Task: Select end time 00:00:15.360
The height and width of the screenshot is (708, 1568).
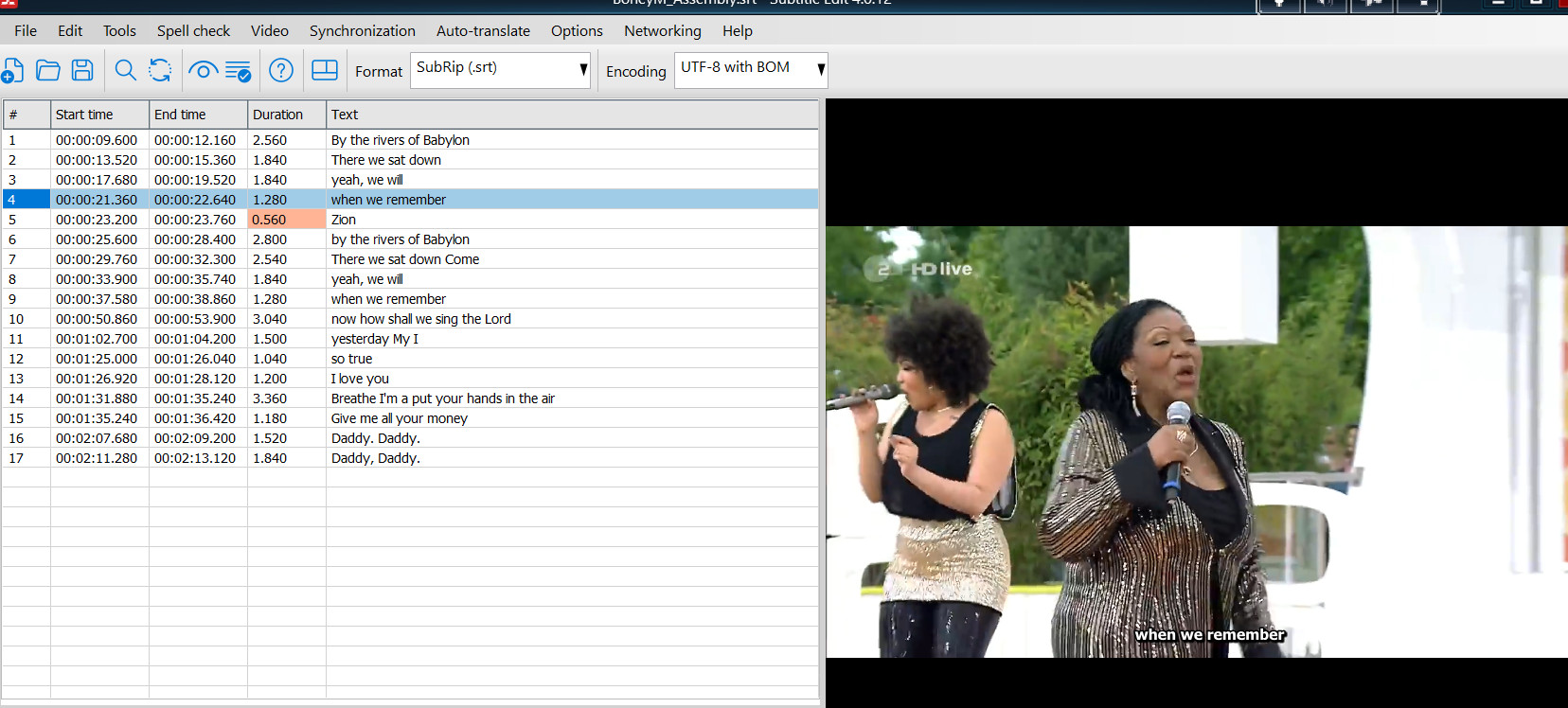Action: pyautogui.click(x=195, y=160)
